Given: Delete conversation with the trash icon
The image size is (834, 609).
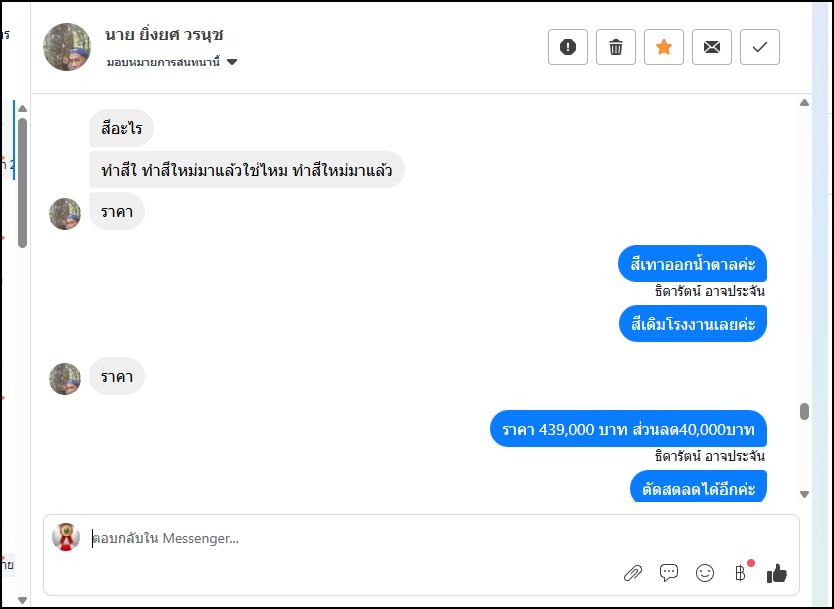Looking at the screenshot, I should pos(616,47).
